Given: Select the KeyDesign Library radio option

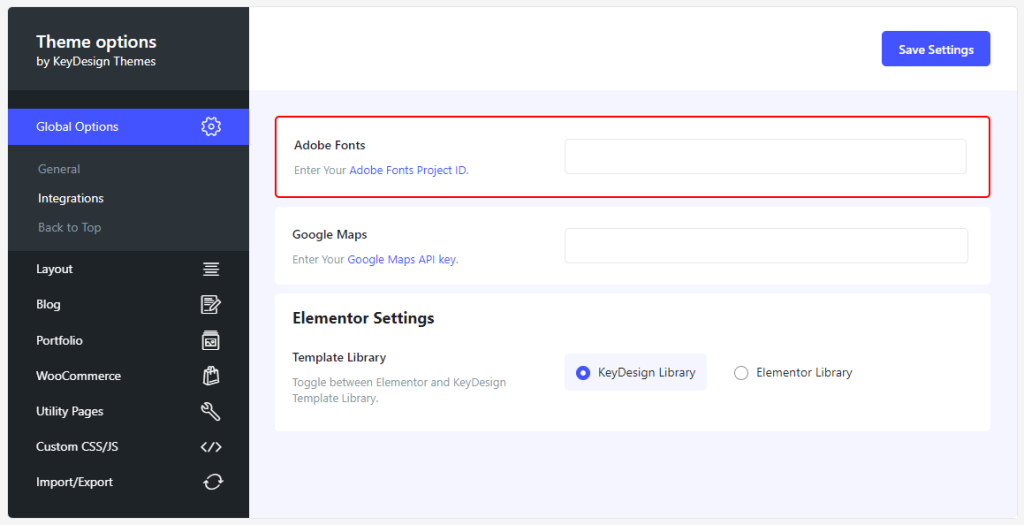Looking at the screenshot, I should [x=635, y=372].
